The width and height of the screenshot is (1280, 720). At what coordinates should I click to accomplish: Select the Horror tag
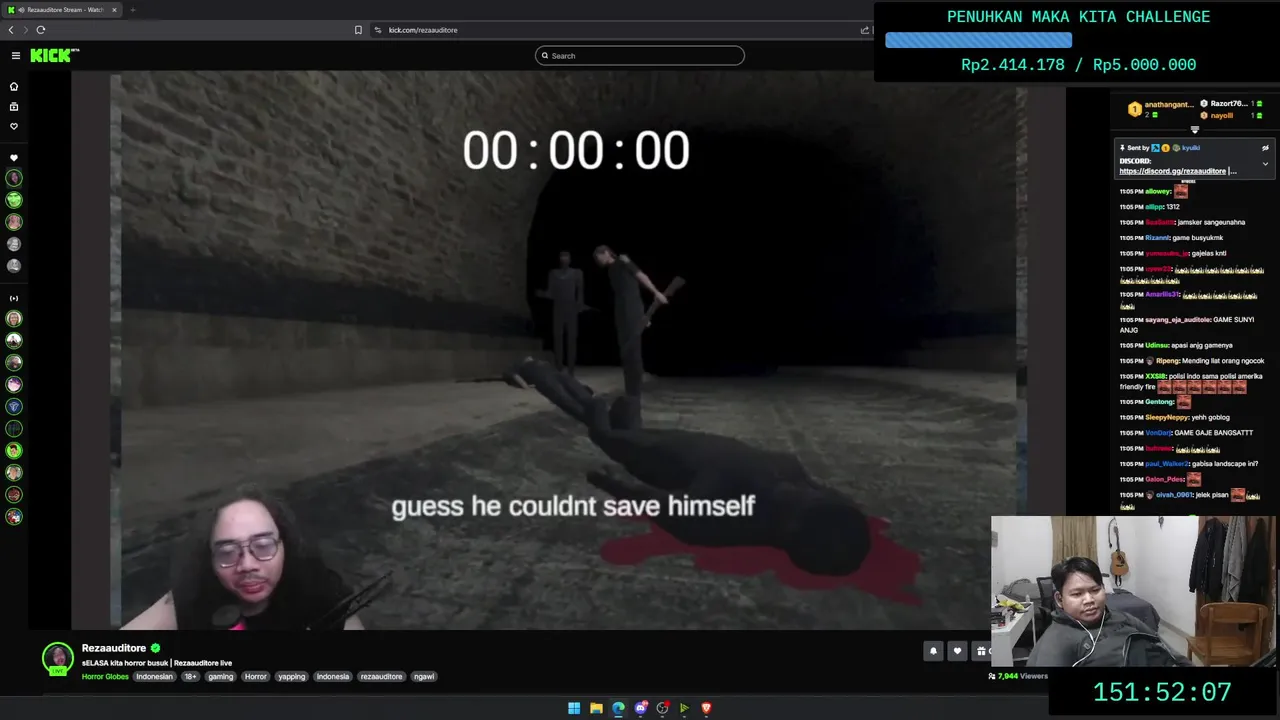[256, 677]
